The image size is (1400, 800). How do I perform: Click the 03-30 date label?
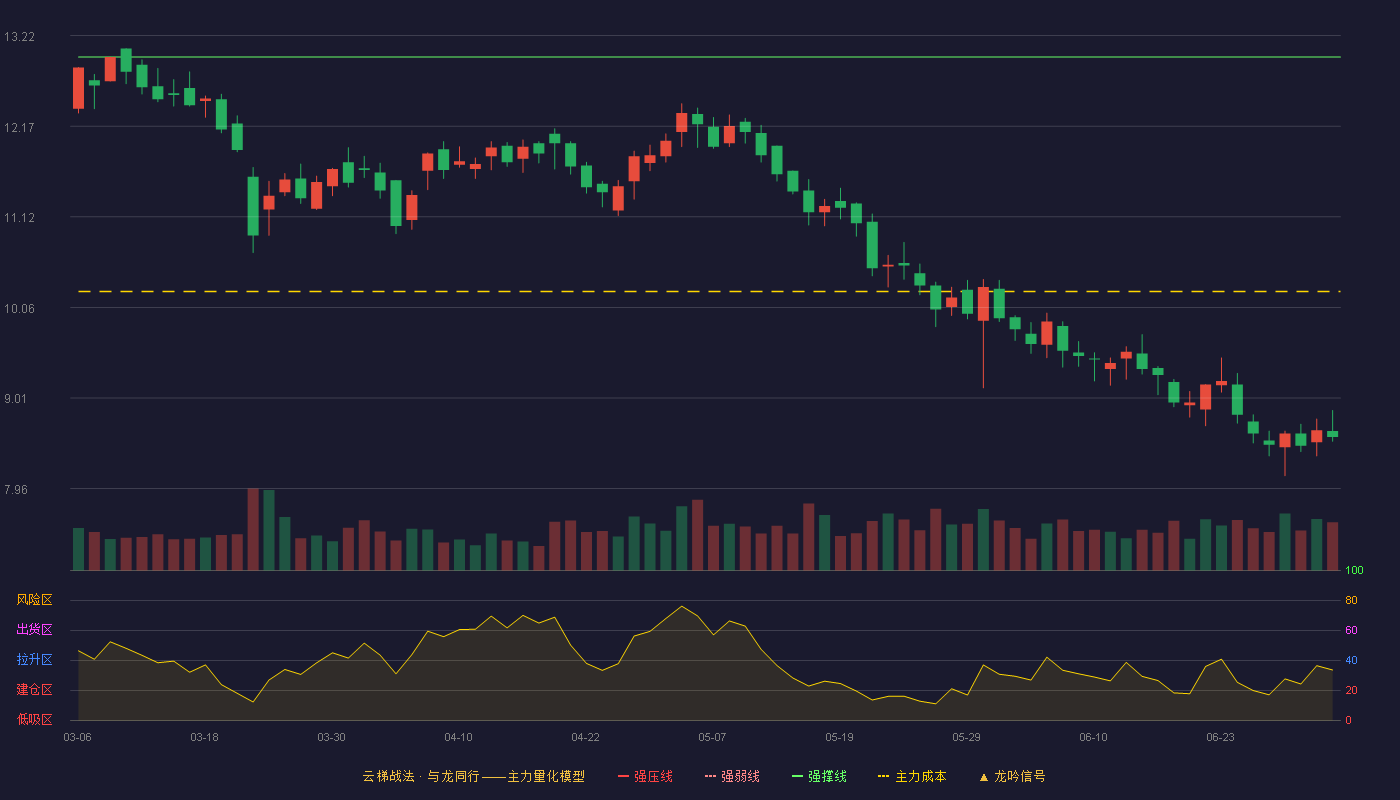(331, 737)
